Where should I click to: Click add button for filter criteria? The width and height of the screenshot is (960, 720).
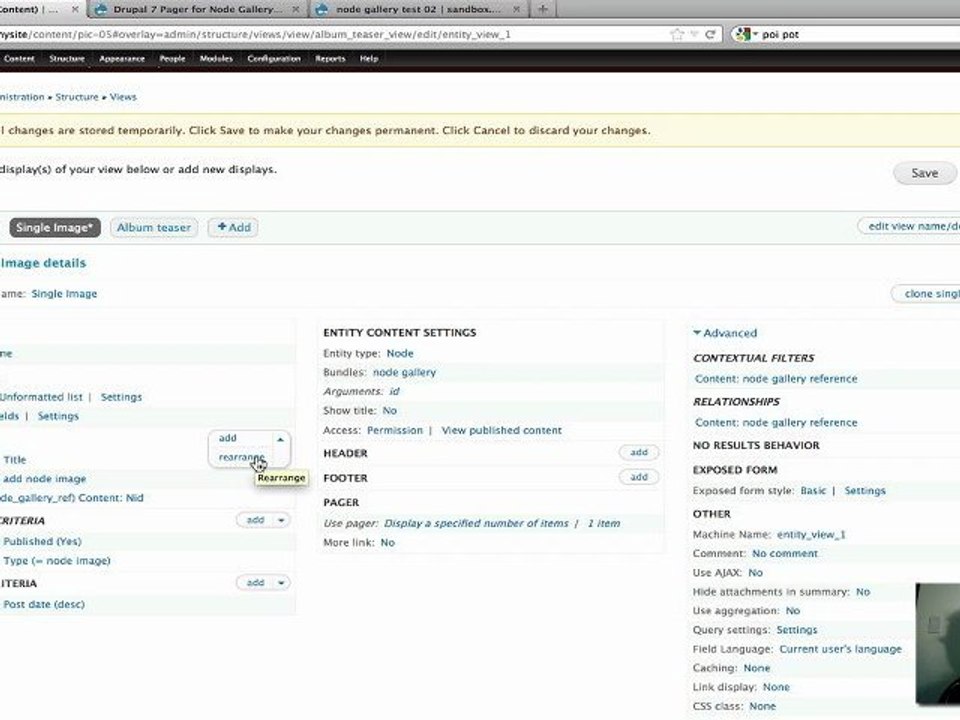coord(255,520)
